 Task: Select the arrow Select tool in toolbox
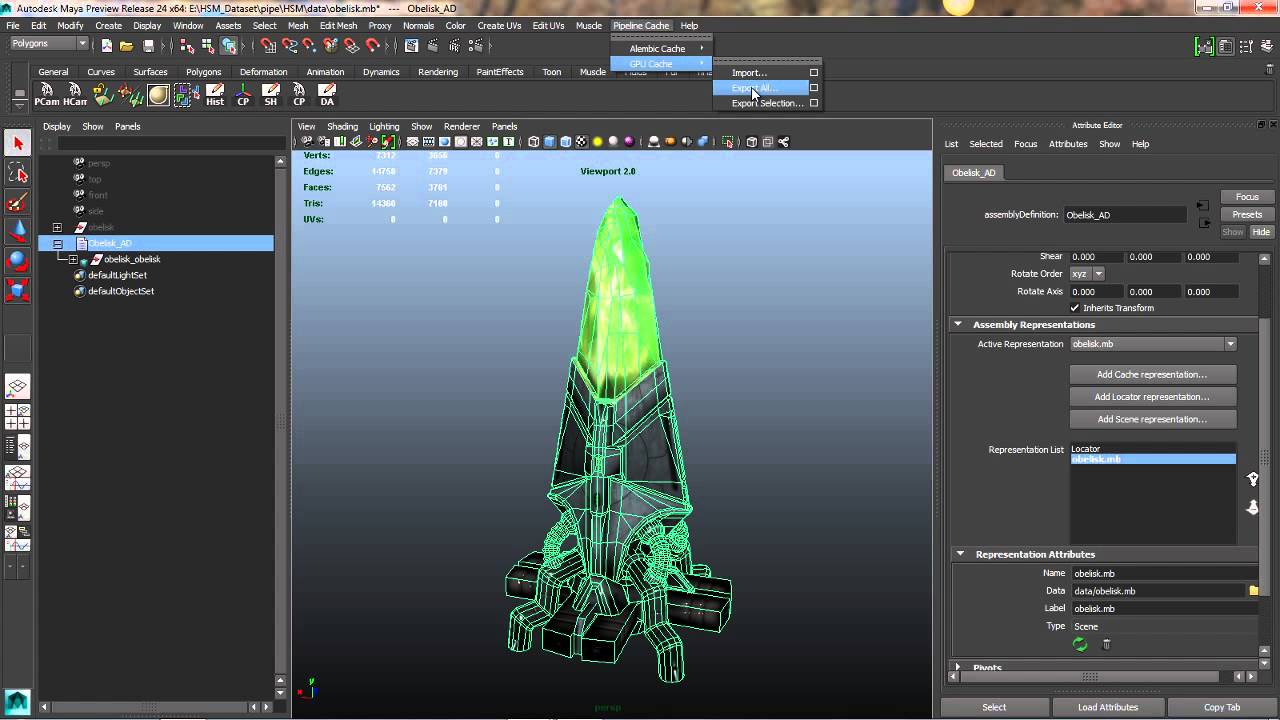17,144
